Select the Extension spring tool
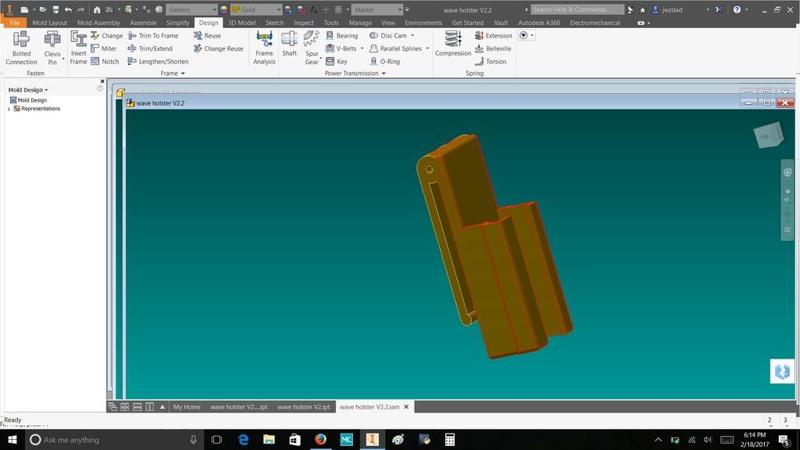 (493, 35)
